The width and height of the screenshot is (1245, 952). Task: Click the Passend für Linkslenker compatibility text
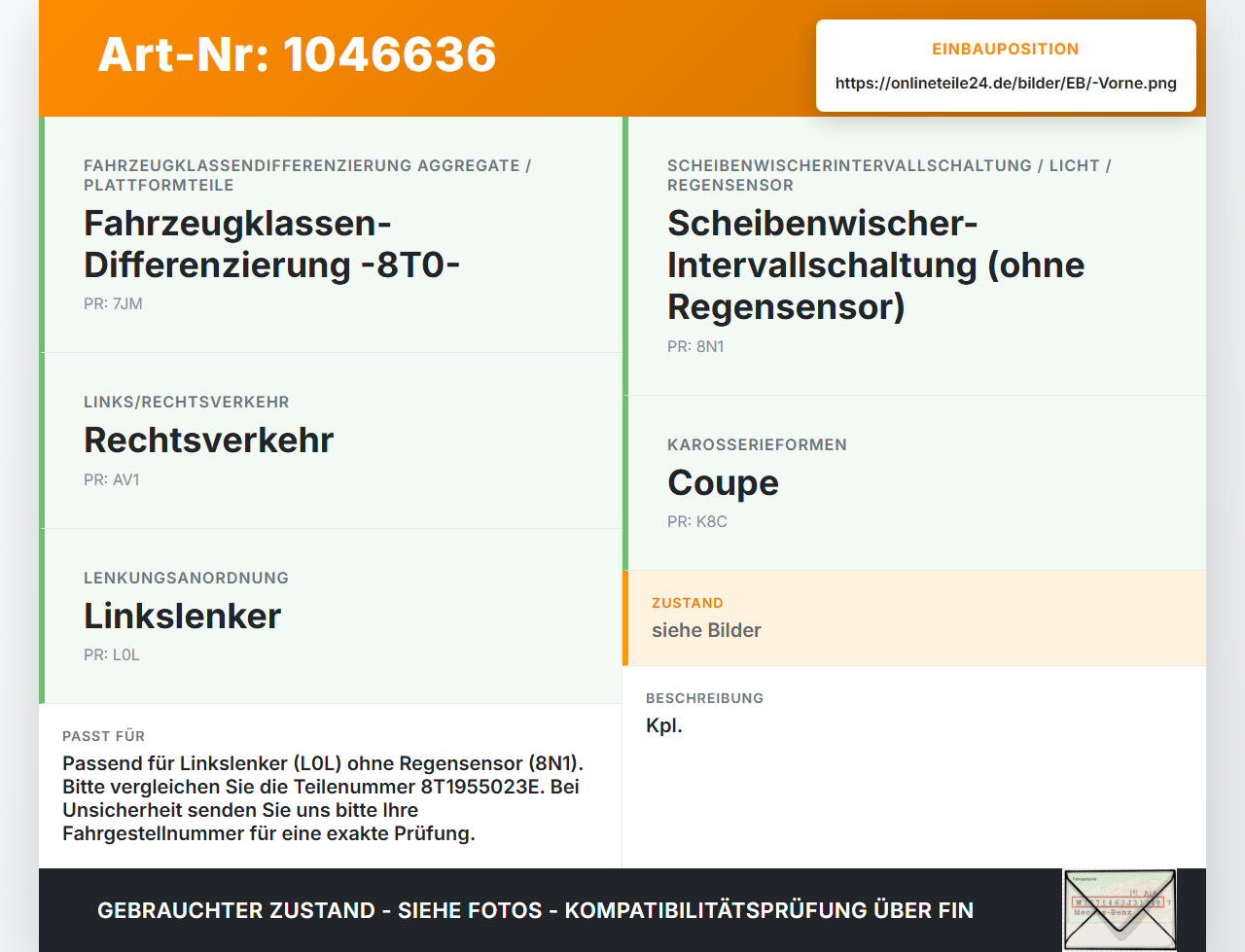[323, 798]
